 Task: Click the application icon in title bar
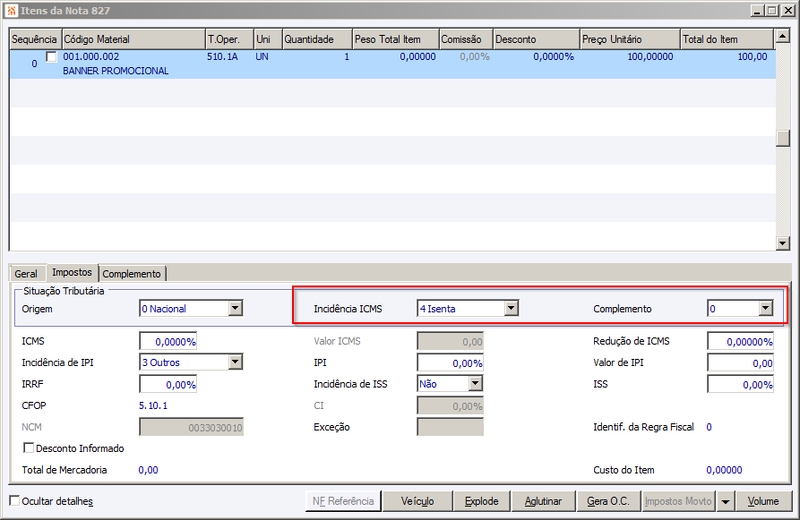click(x=11, y=10)
